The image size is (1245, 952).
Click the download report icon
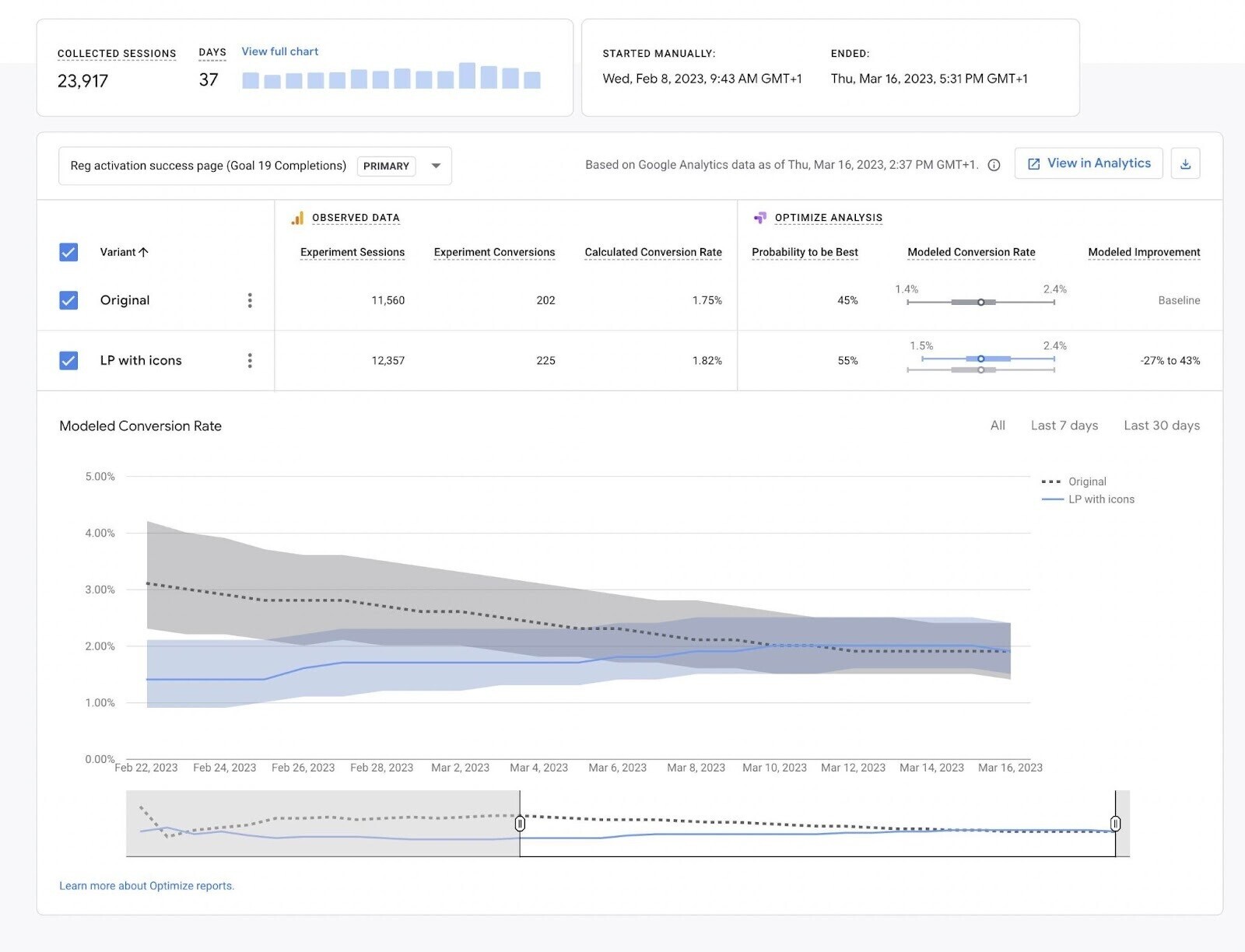coord(1185,164)
